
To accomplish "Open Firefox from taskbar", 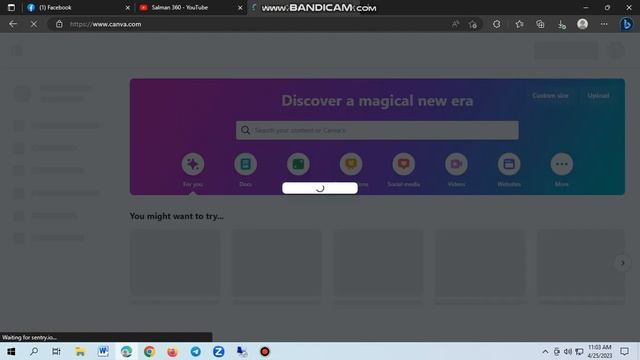I will point(172,351).
